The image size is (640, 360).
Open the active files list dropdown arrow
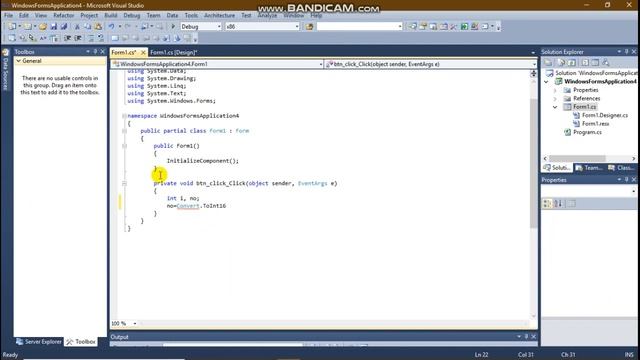[533, 52]
